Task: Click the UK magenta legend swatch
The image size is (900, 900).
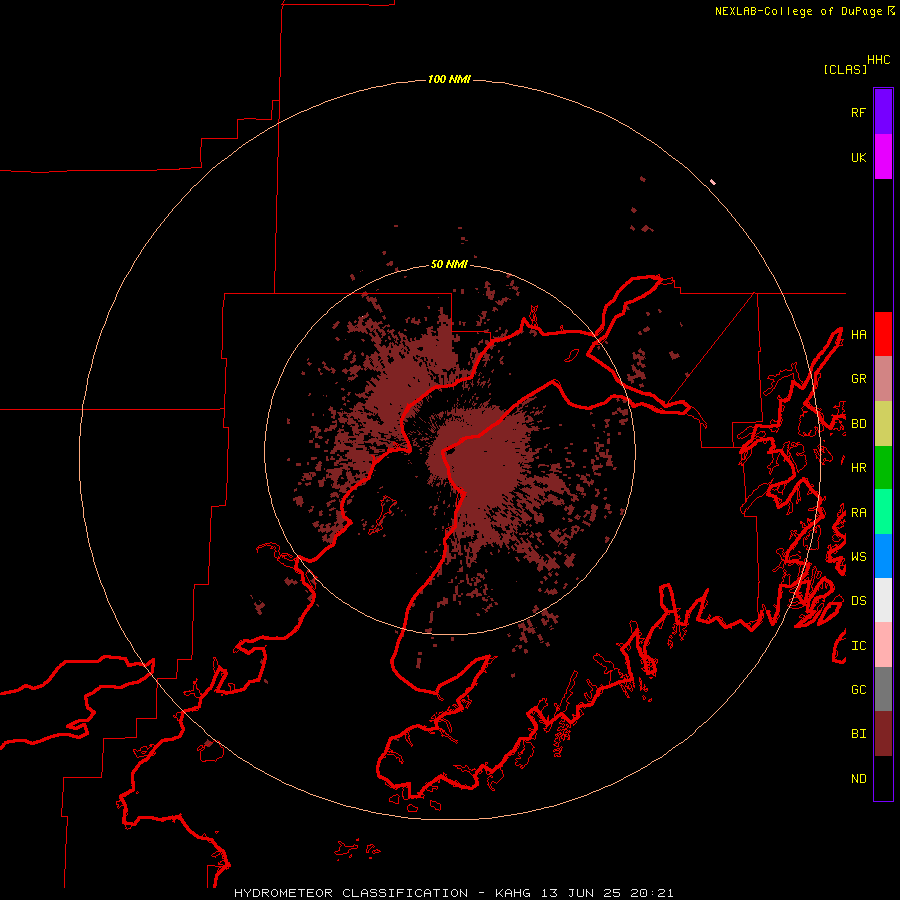Action: click(x=883, y=157)
